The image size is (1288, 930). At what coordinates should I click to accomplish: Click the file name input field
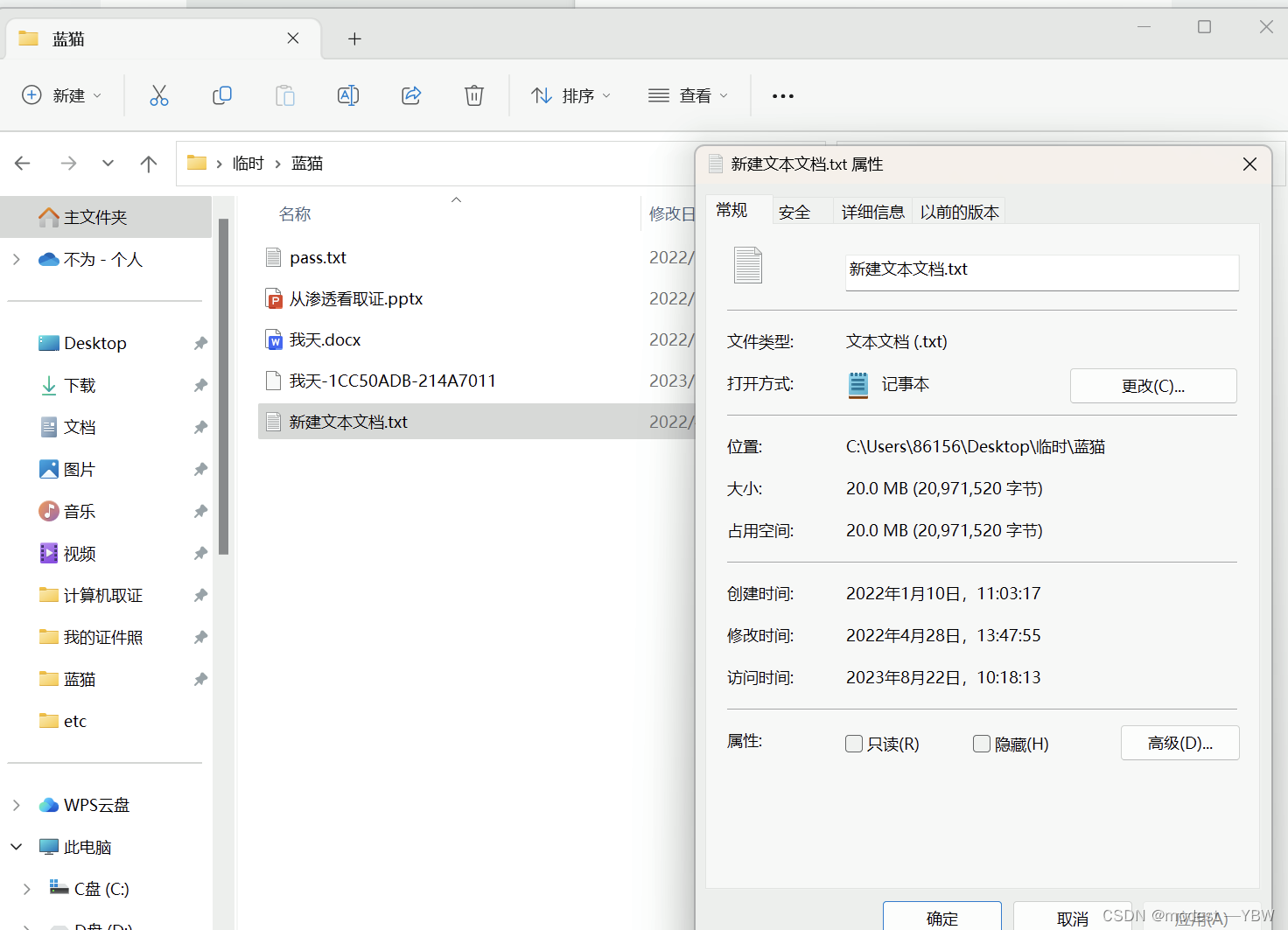click(x=1042, y=272)
